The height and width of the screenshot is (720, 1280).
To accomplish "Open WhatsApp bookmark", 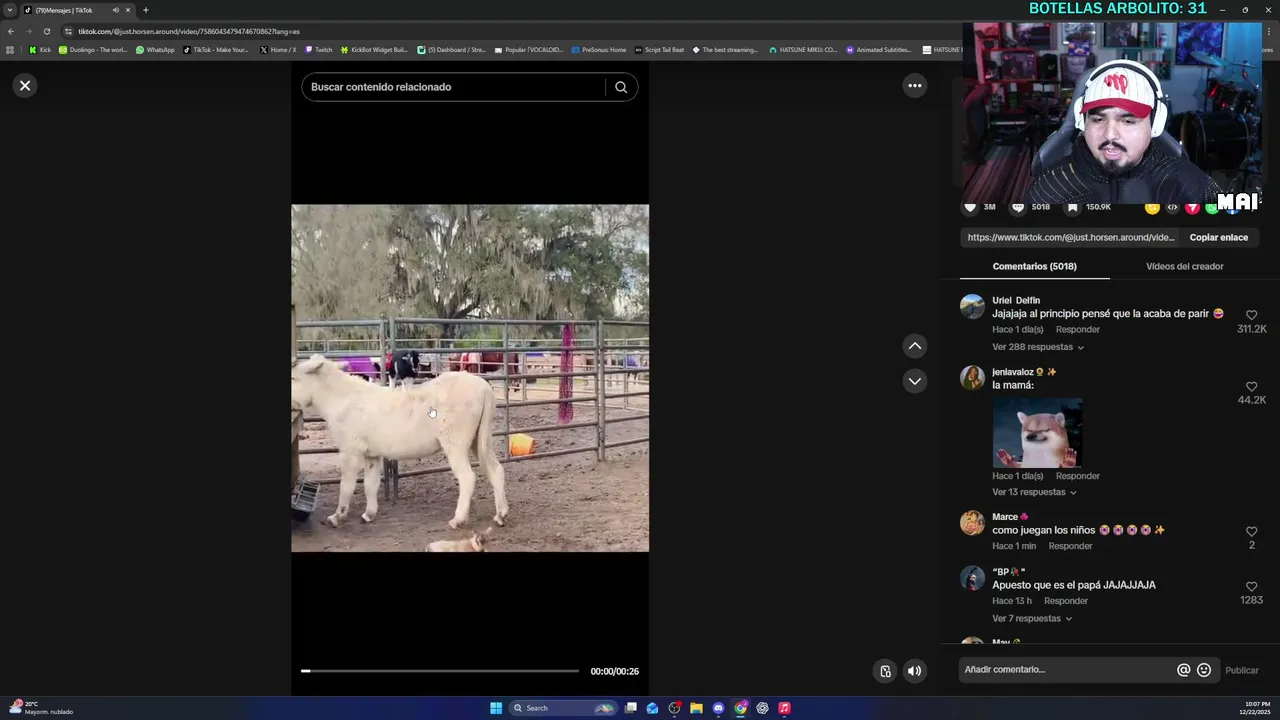I will point(155,50).
